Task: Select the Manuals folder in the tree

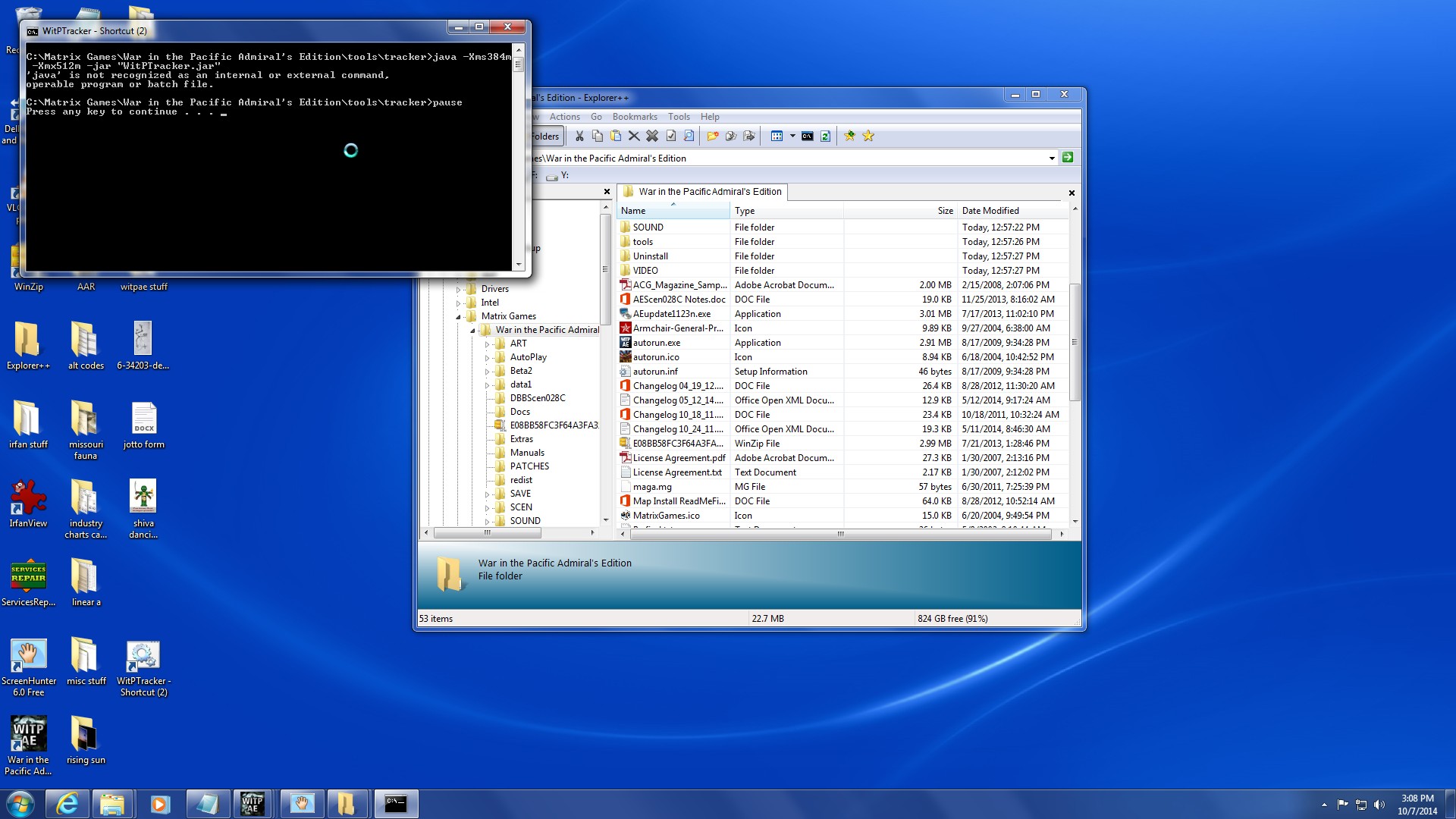Action: pos(527,453)
